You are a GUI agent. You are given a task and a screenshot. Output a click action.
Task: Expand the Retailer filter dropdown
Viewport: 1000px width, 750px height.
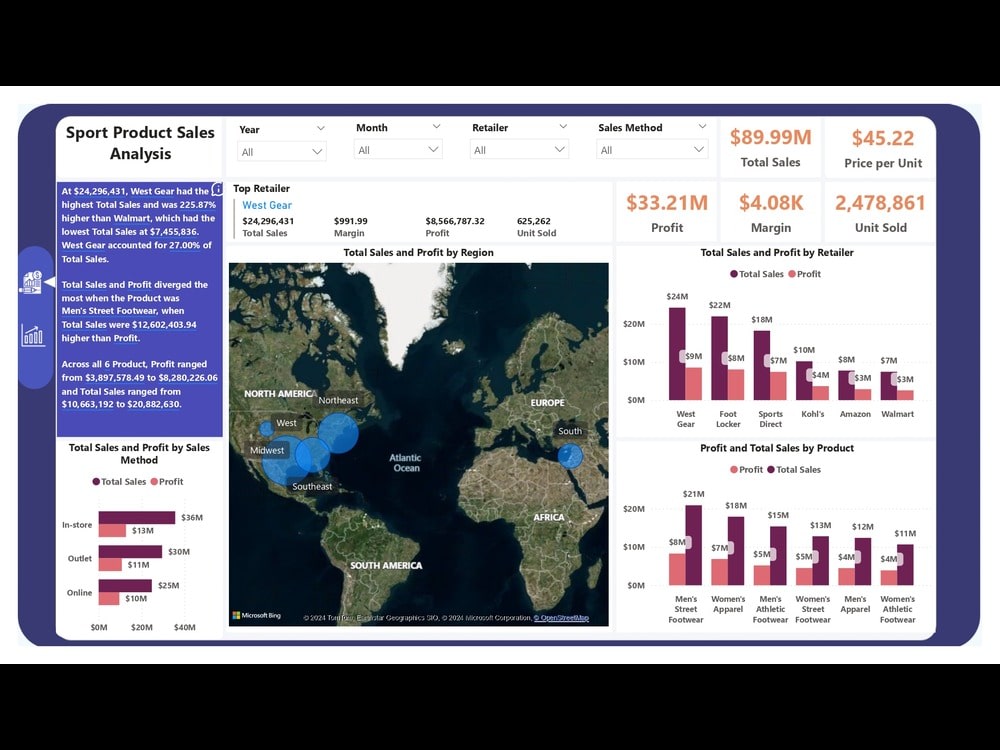pyautogui.click(x=519, y=151)
